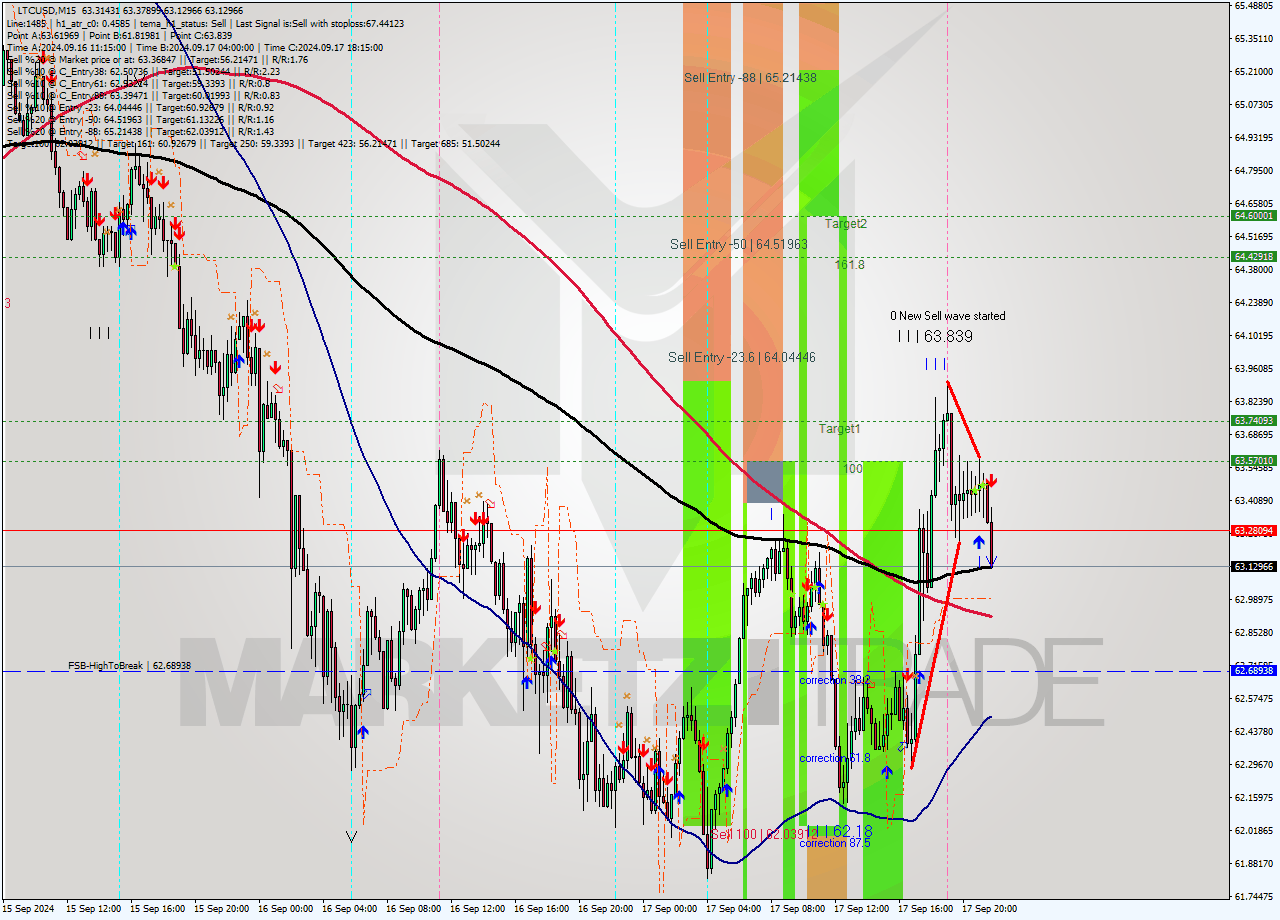The height and width of the screenshot is (920, 1280).
Task: Click the '17 Sep 04:00' time label
Action: tap(735, 909)
